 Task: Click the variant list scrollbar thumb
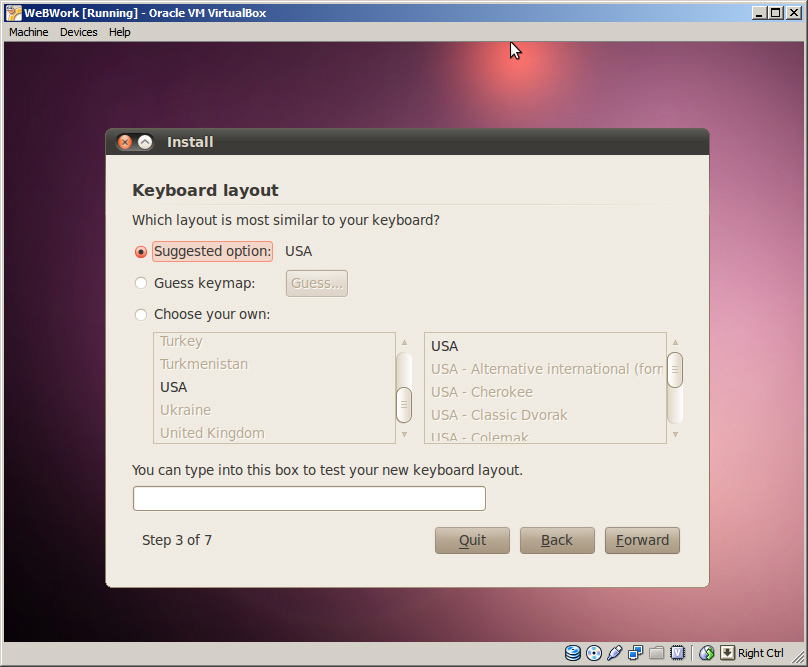[x=675, y=370]
